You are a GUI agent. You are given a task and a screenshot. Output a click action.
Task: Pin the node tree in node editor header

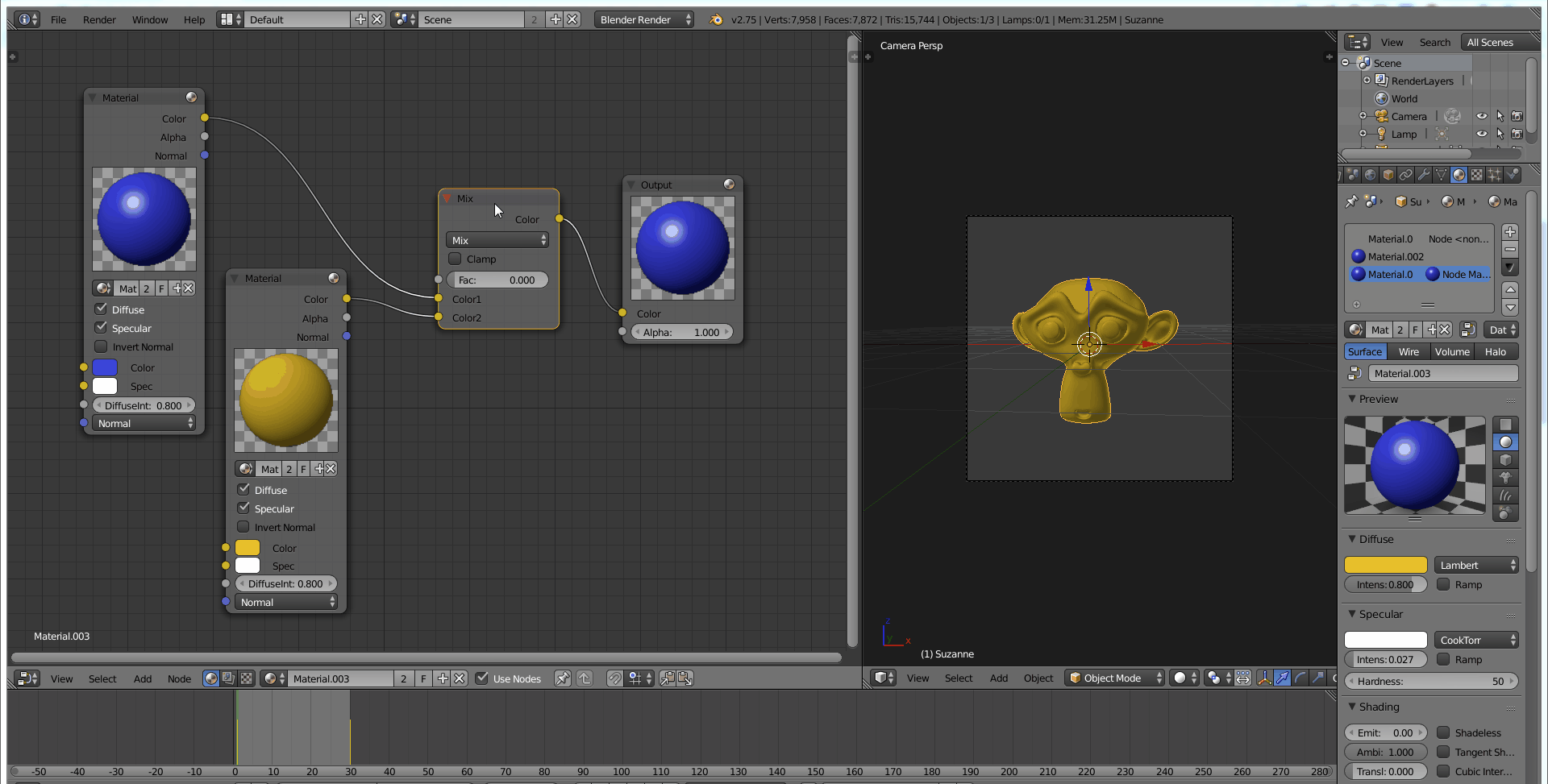point(562,678)
